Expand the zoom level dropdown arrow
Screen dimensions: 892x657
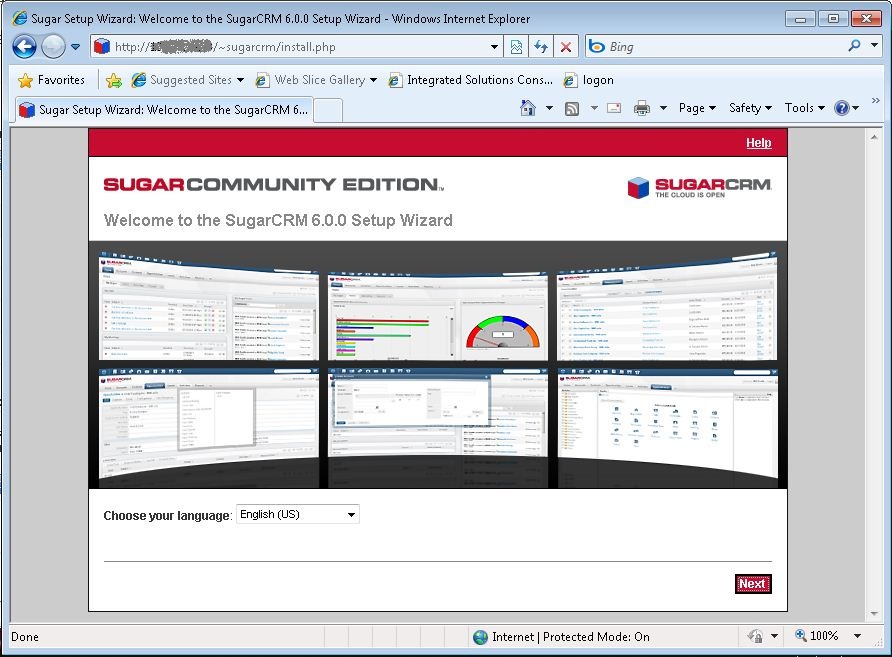coord(857,636)
